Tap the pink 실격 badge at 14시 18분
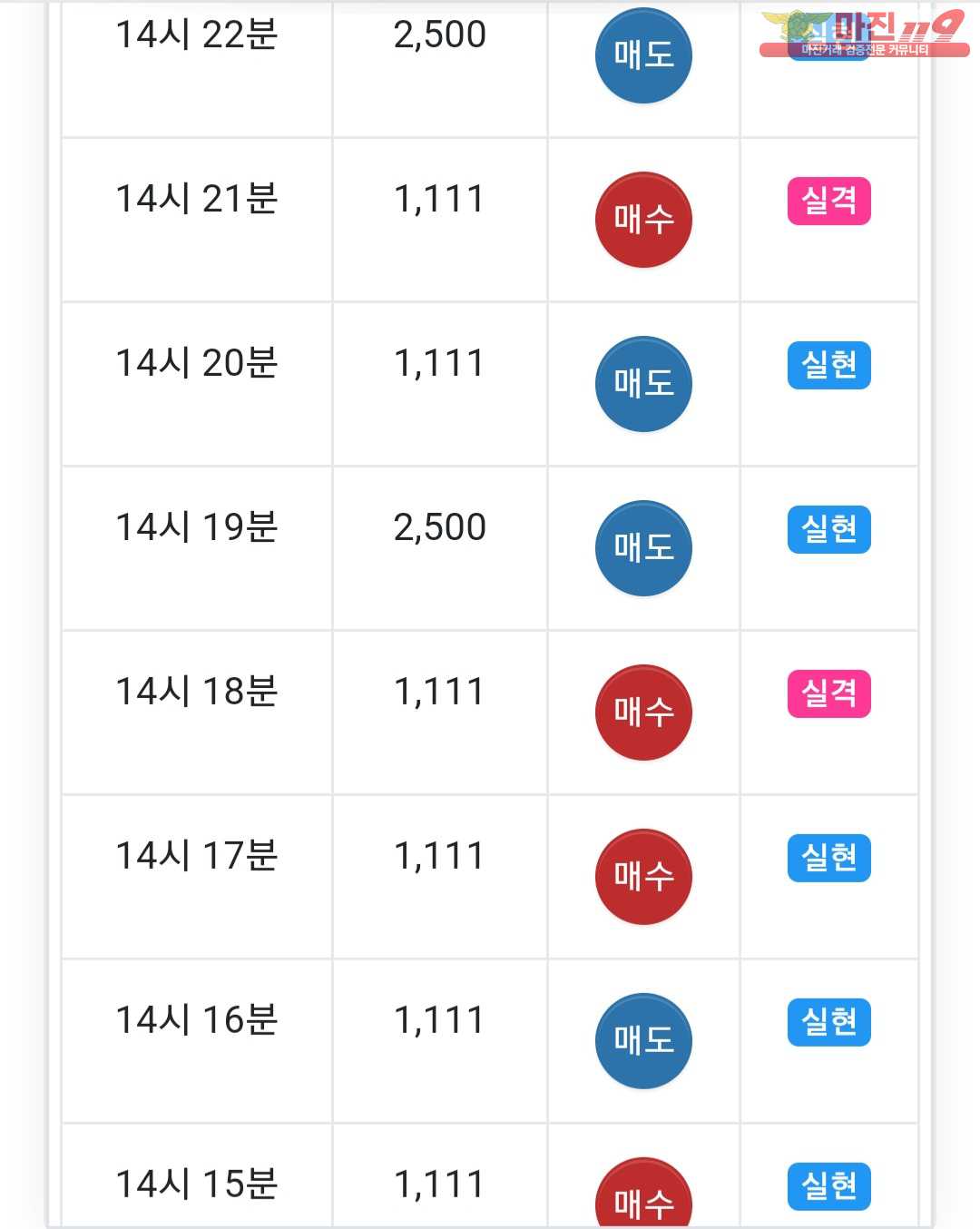This screenshot has width=980, height=1229. point(828,693)
